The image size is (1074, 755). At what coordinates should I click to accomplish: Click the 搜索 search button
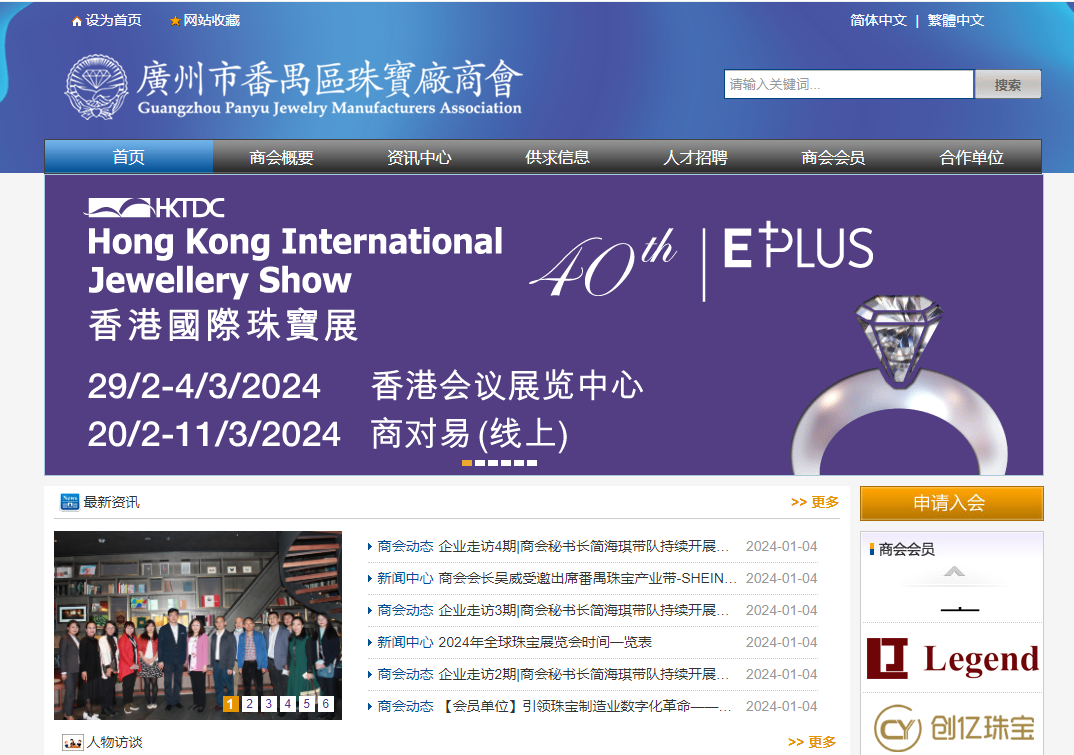click(x=1008, y=84)
